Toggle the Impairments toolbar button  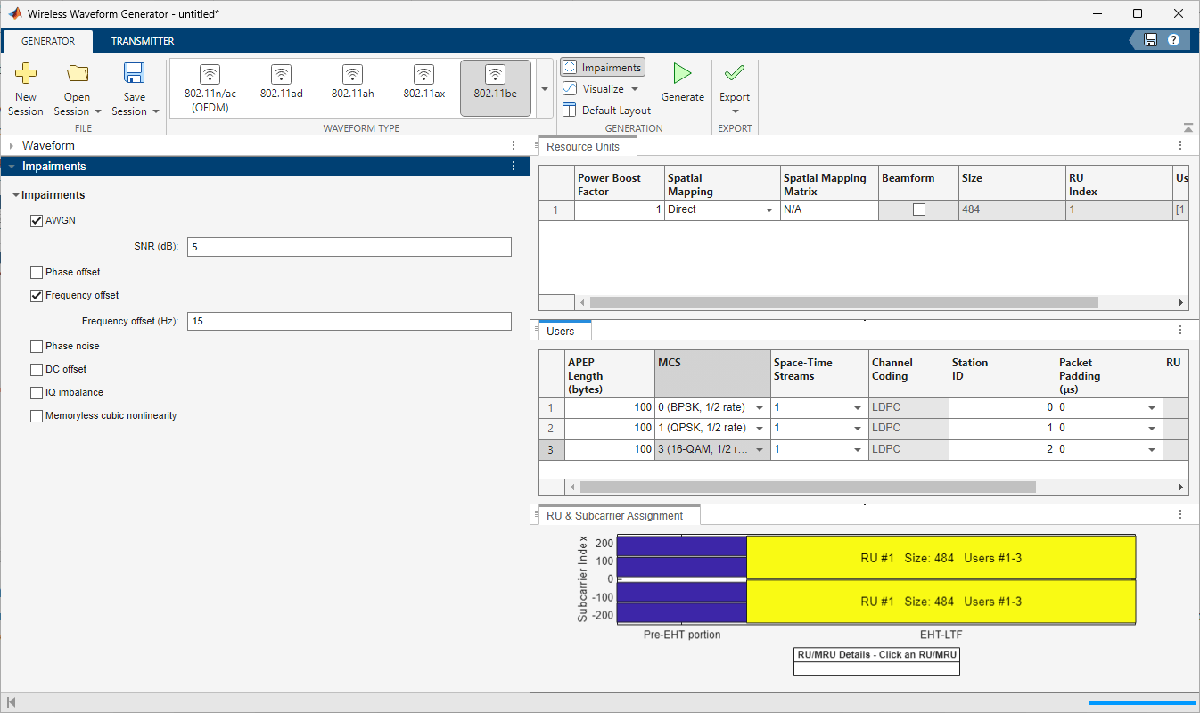(x=602, y=67)
